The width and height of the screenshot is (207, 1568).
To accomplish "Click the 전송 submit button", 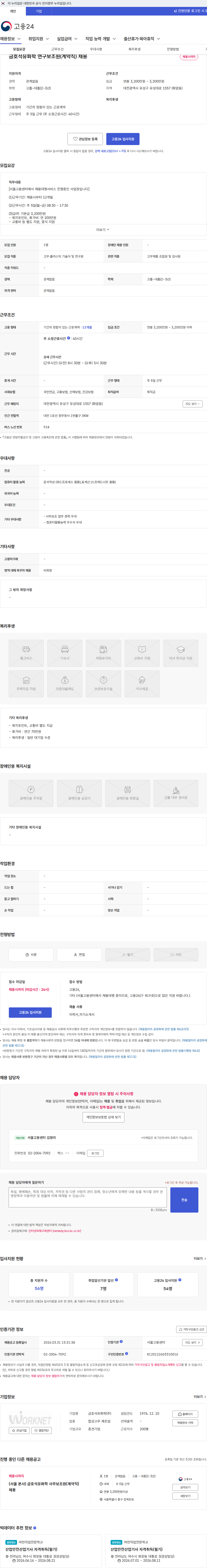I will coord(185,1200).
